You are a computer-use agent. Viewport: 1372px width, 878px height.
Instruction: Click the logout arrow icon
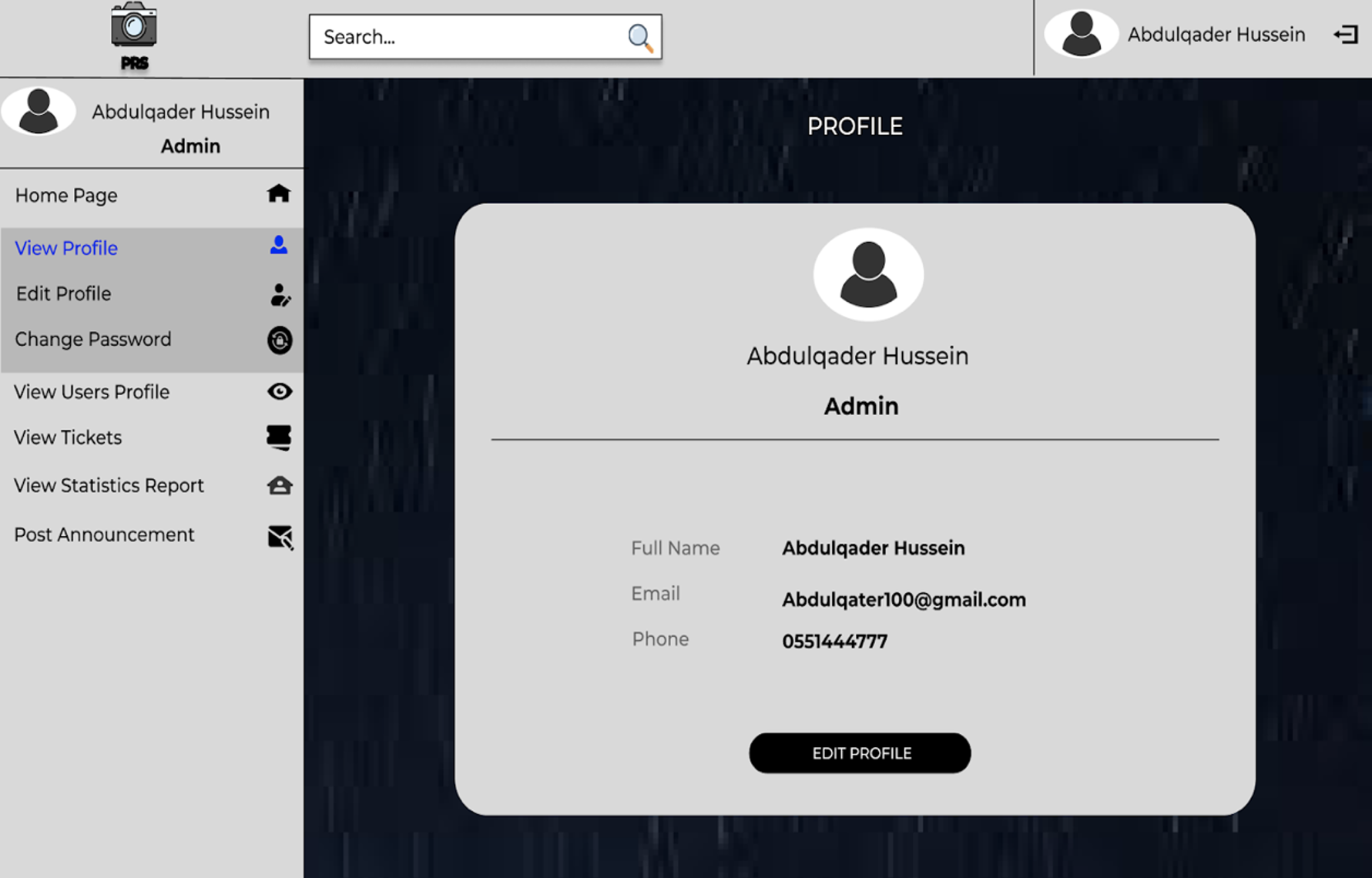tap(1345, 35)
